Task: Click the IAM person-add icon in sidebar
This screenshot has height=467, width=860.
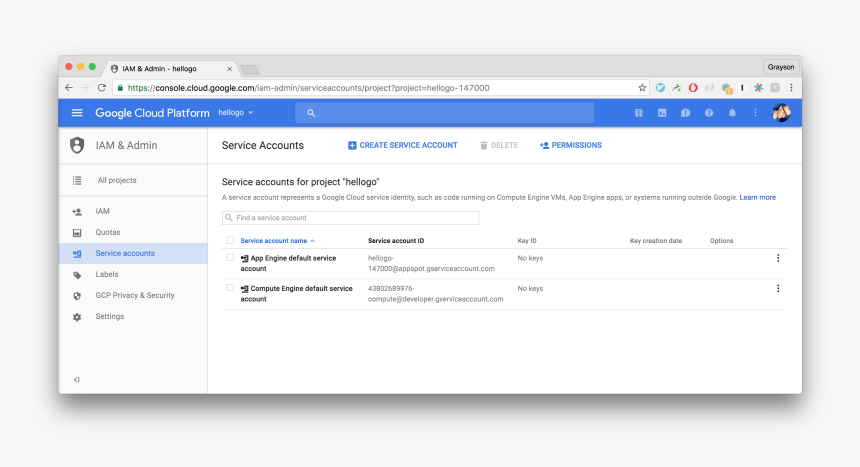Action: tap(77, 211)
